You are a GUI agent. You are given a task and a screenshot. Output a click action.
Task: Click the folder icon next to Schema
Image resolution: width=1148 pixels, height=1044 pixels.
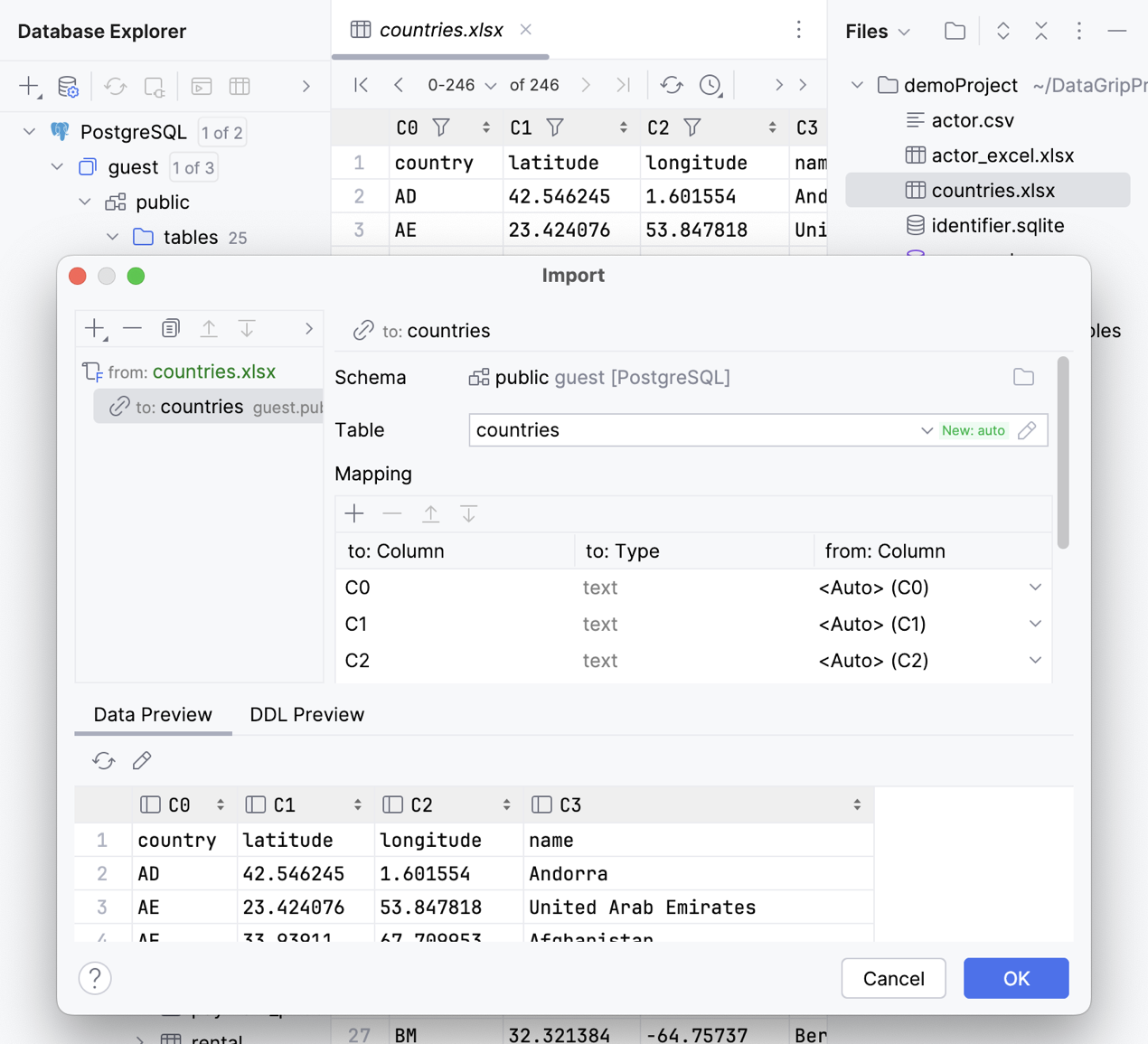pyautogui.click(x=1023, y=377)
